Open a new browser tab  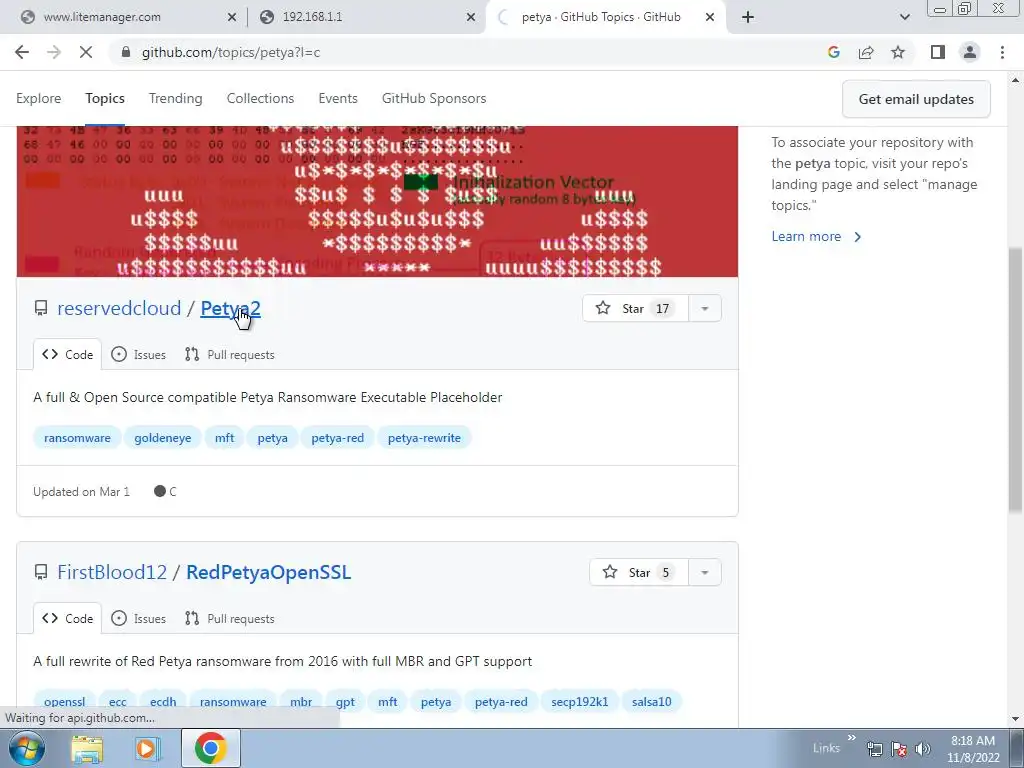point(748,17)
